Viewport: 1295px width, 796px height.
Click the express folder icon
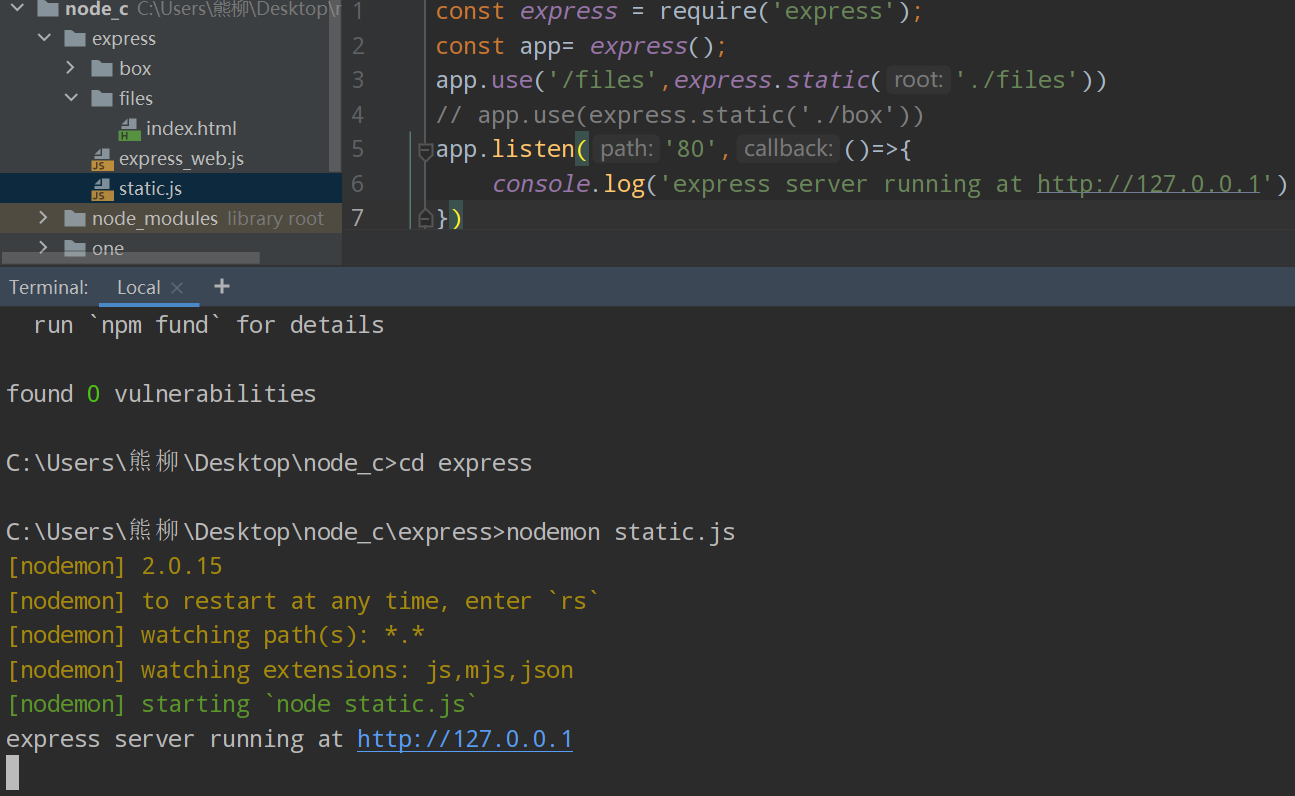pos(77,38)
